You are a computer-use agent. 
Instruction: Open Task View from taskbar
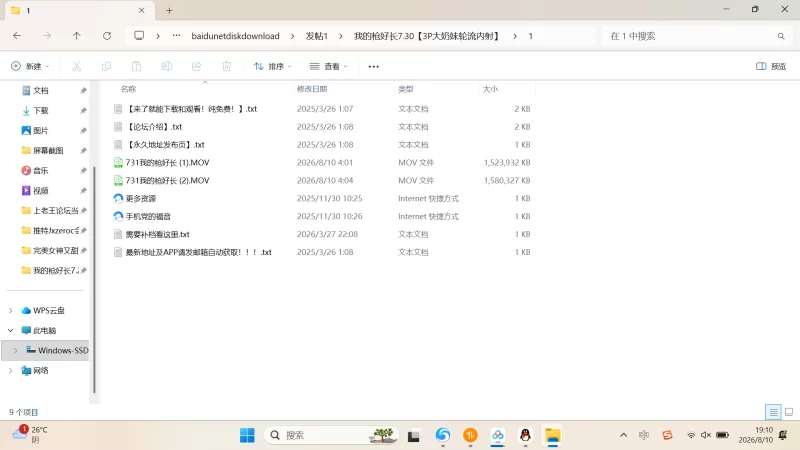coord(413,436)
